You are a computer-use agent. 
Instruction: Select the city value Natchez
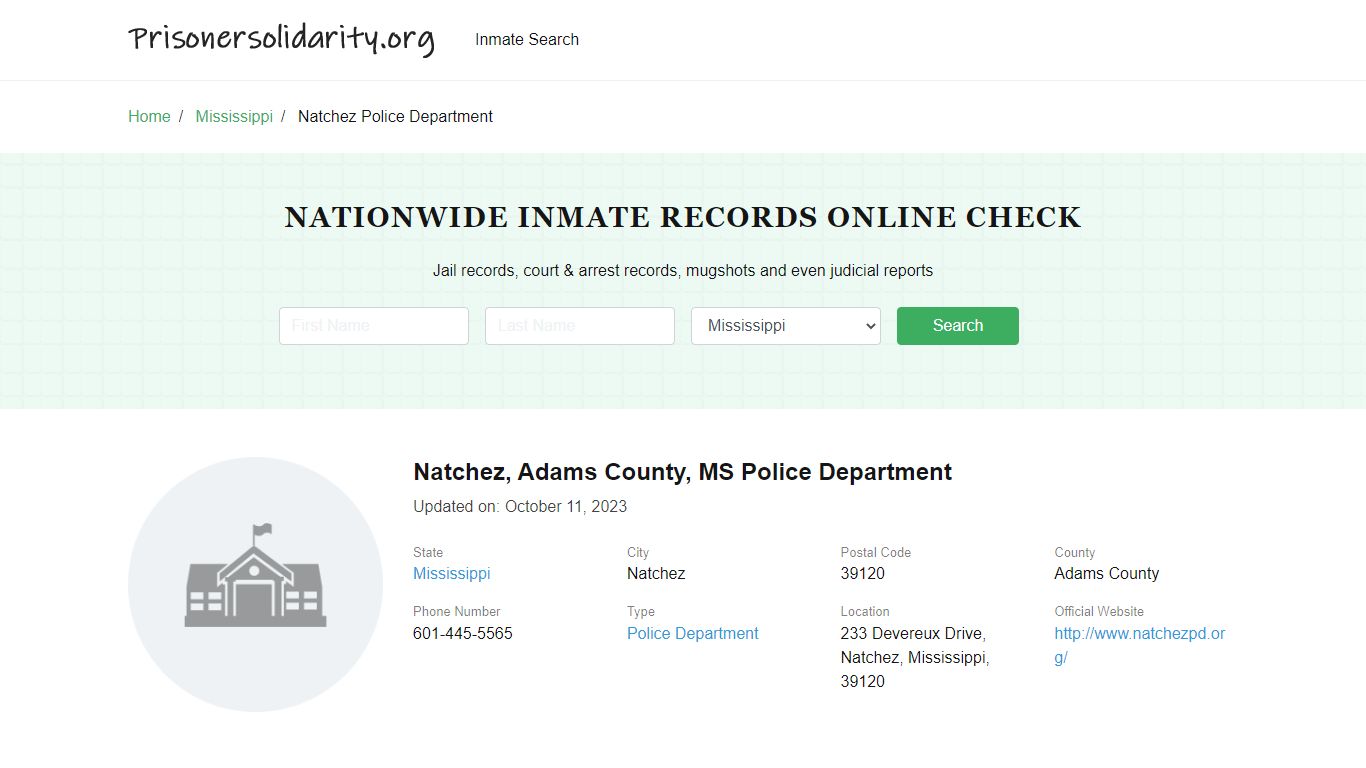656,574
